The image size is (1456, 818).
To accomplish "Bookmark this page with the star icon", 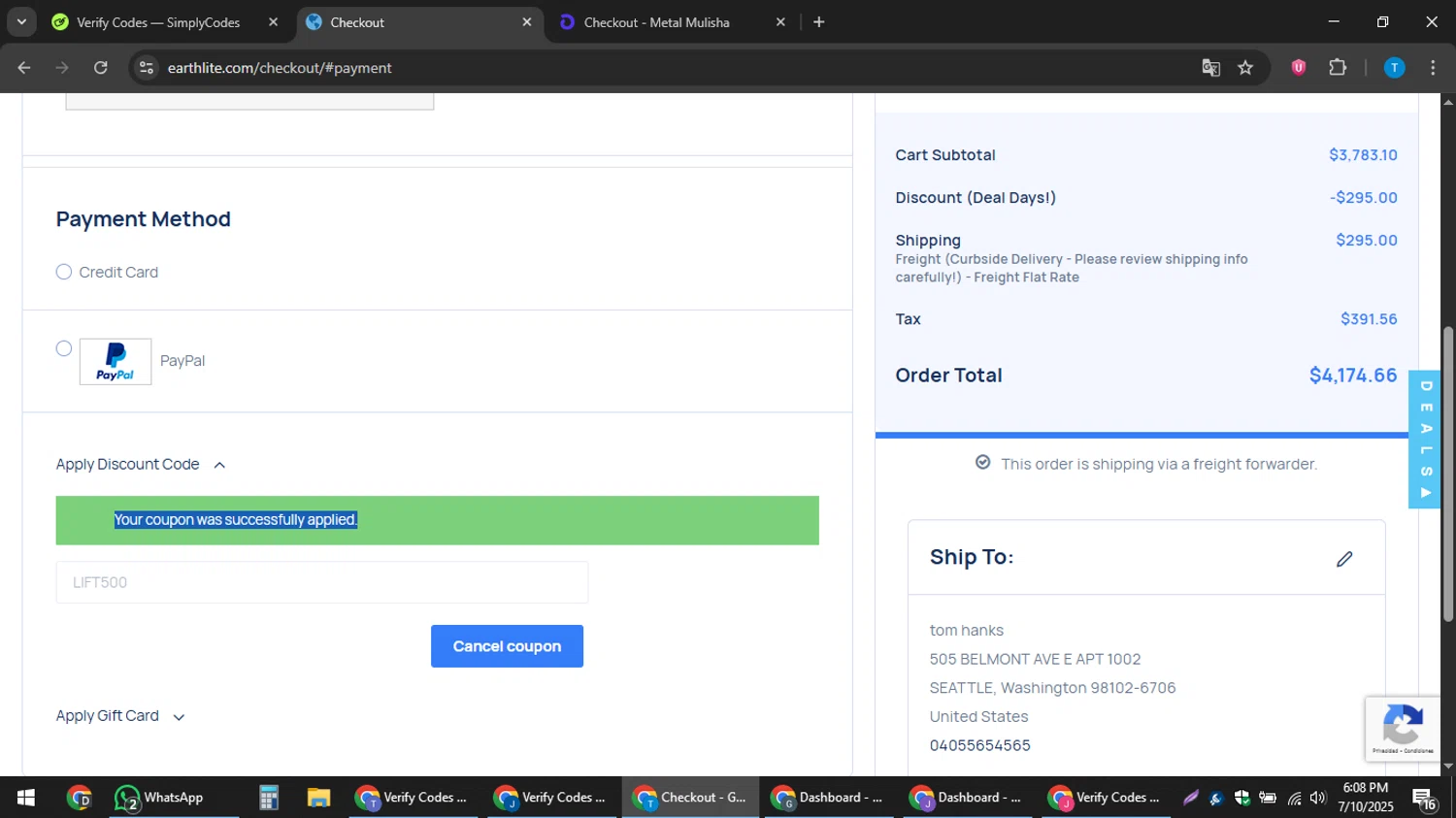I will [x=1245, y=68].
